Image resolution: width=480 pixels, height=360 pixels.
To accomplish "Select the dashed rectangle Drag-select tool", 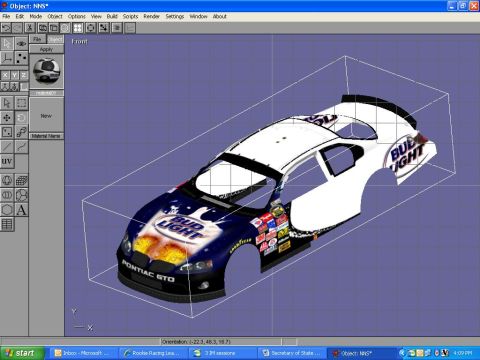I will (21, 103).
